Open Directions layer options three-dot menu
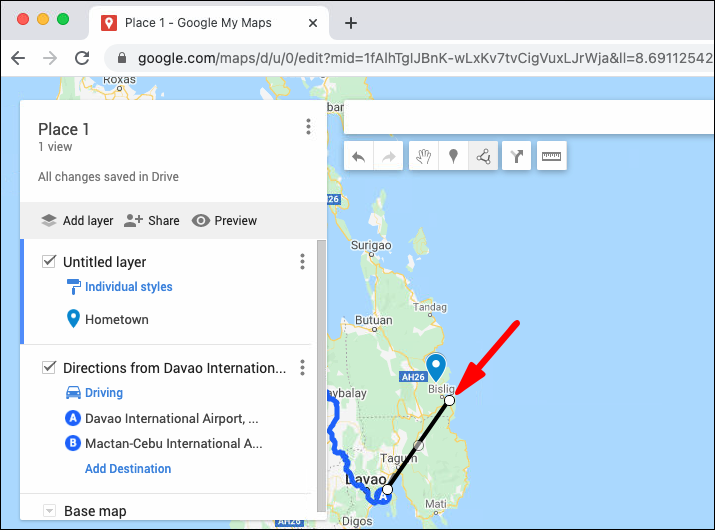715x530 pixels. [x=302, y=368]
